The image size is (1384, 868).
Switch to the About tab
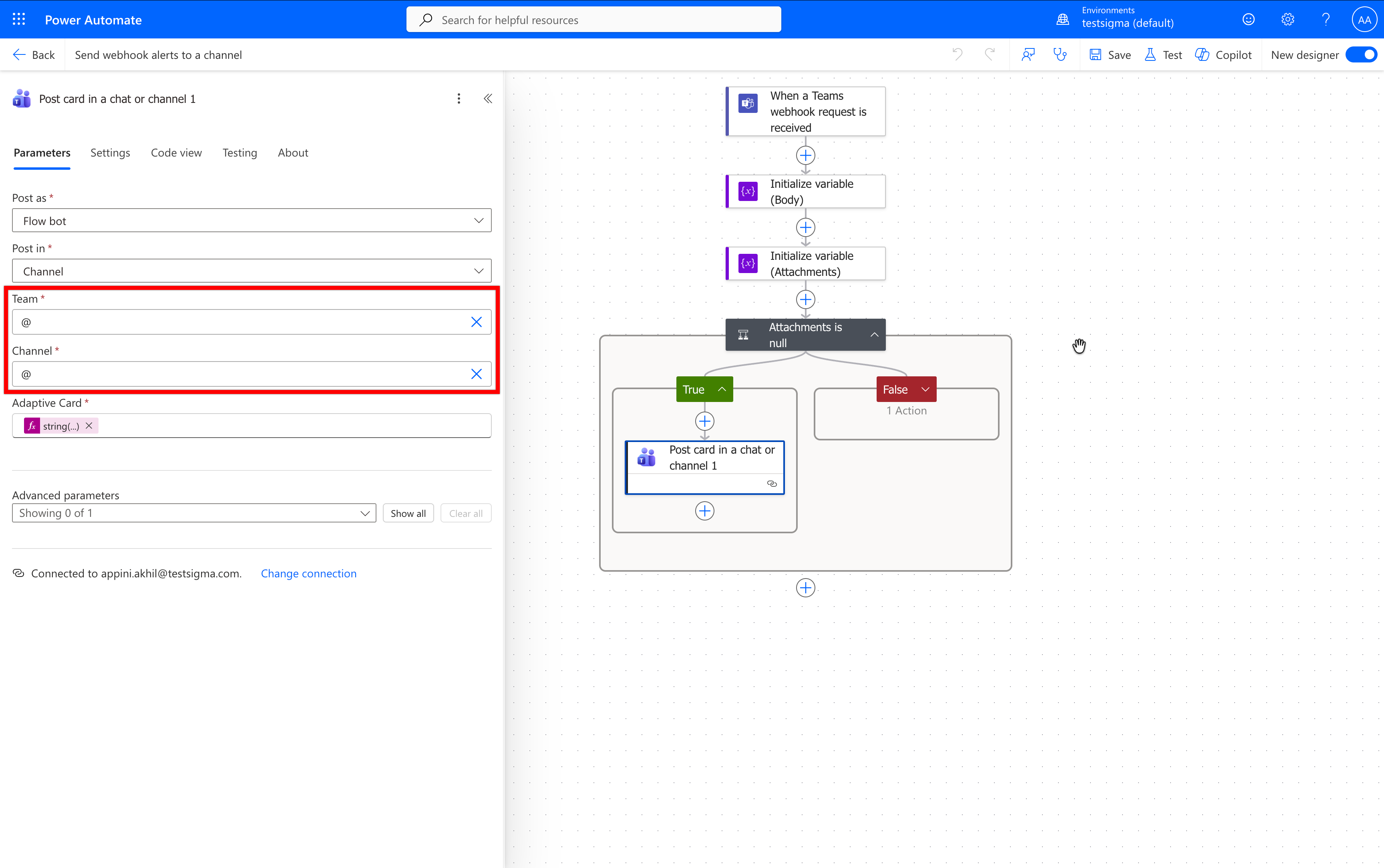pyautogui.click(x=293, y=153)
